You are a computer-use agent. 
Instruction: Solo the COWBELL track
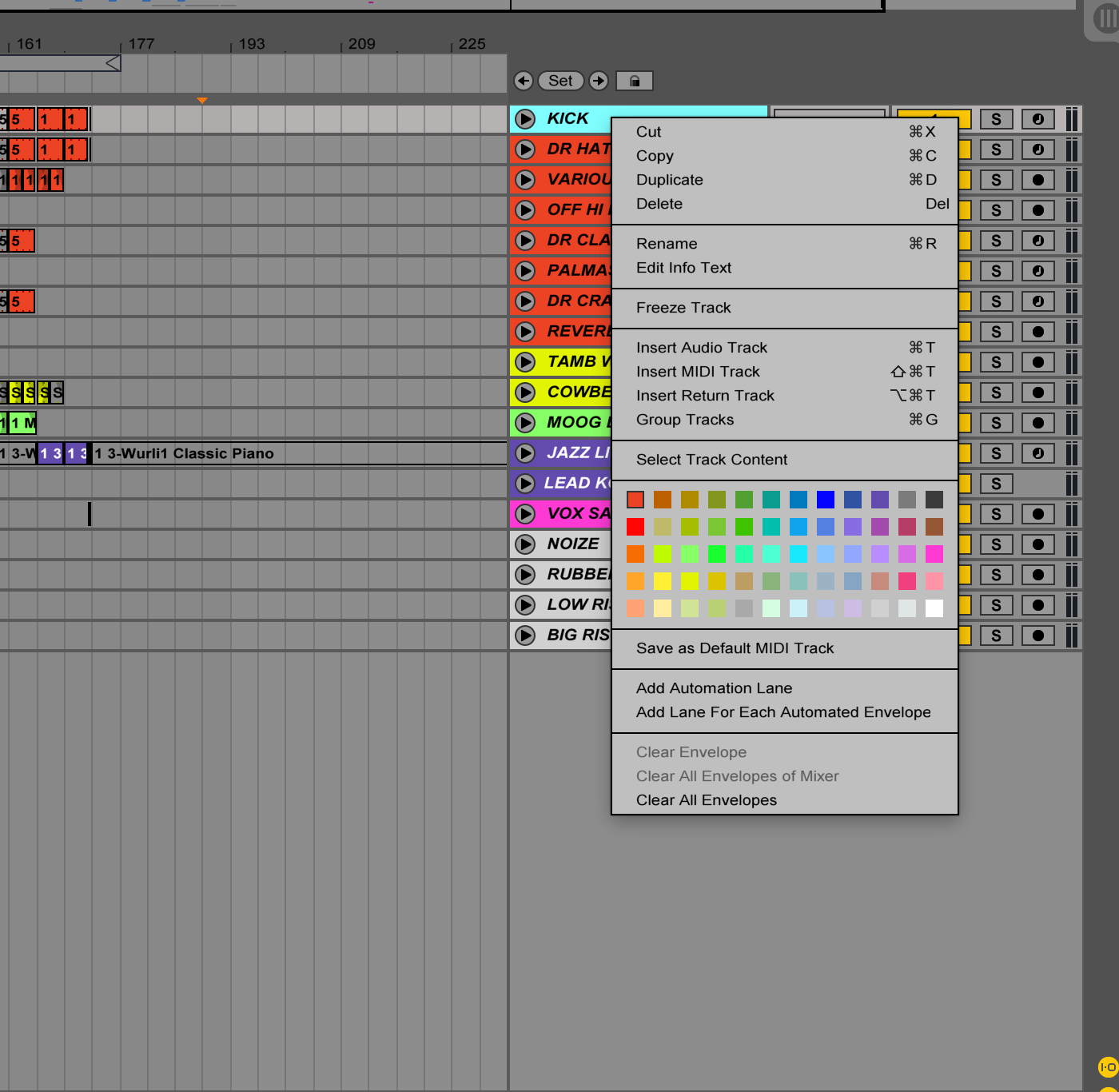[996, 393]
